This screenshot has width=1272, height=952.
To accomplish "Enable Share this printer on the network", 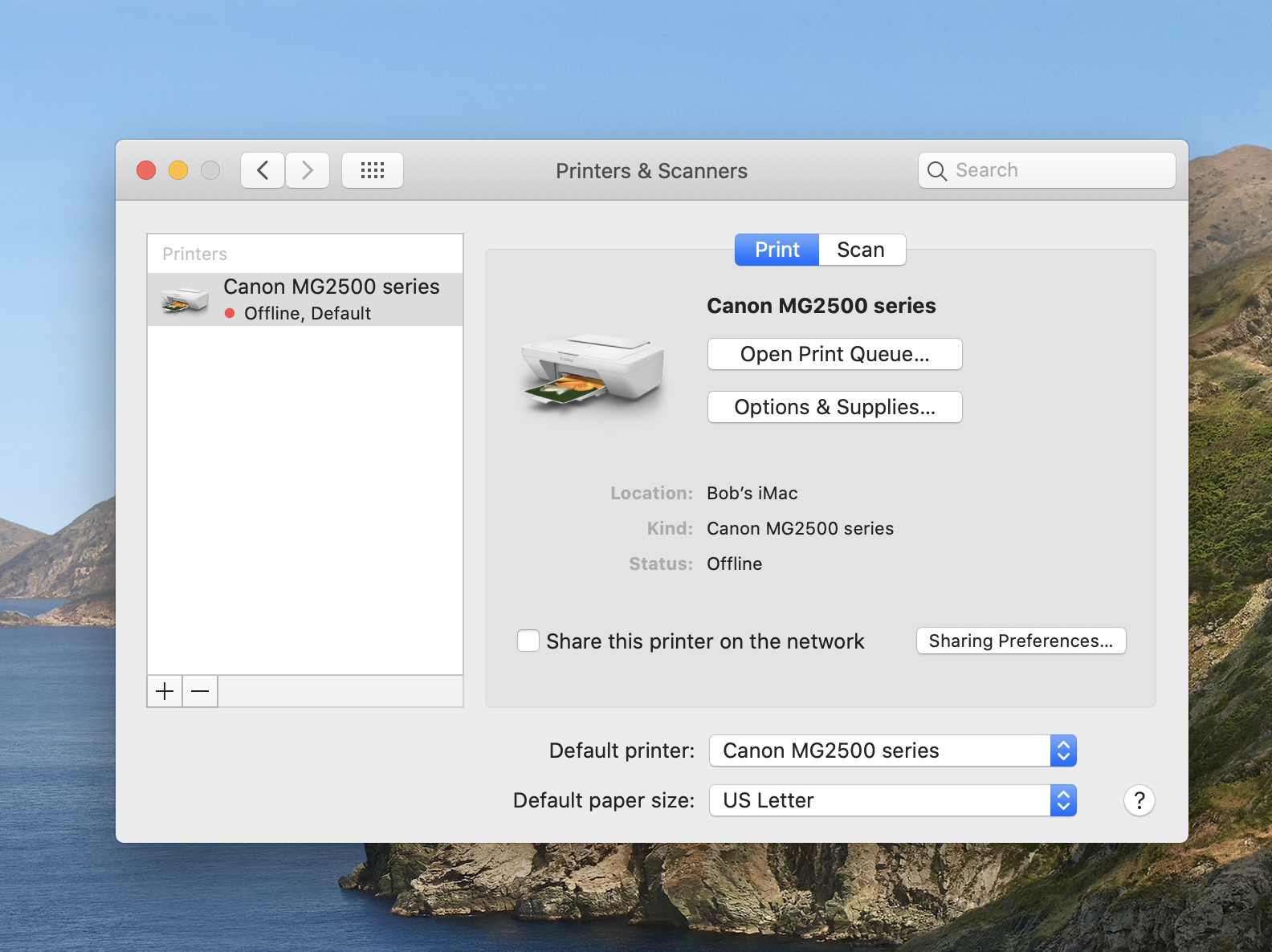I will pyautogui.click(x=528, y=641).
